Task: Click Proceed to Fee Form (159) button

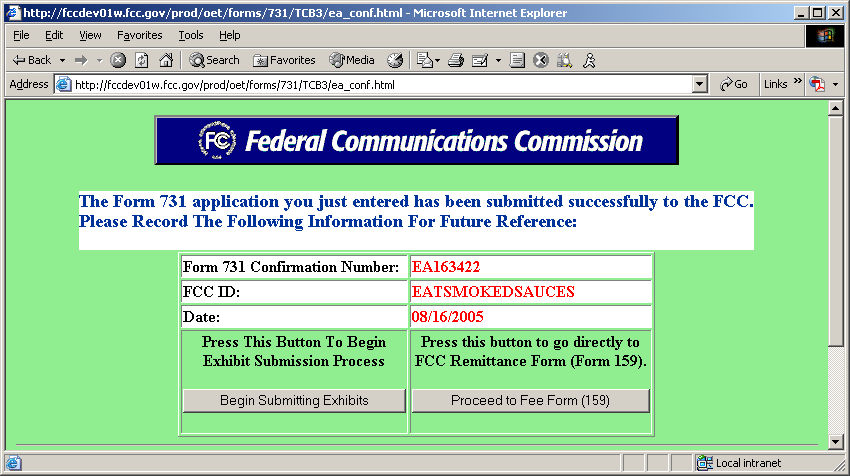Action: (530, 401)
